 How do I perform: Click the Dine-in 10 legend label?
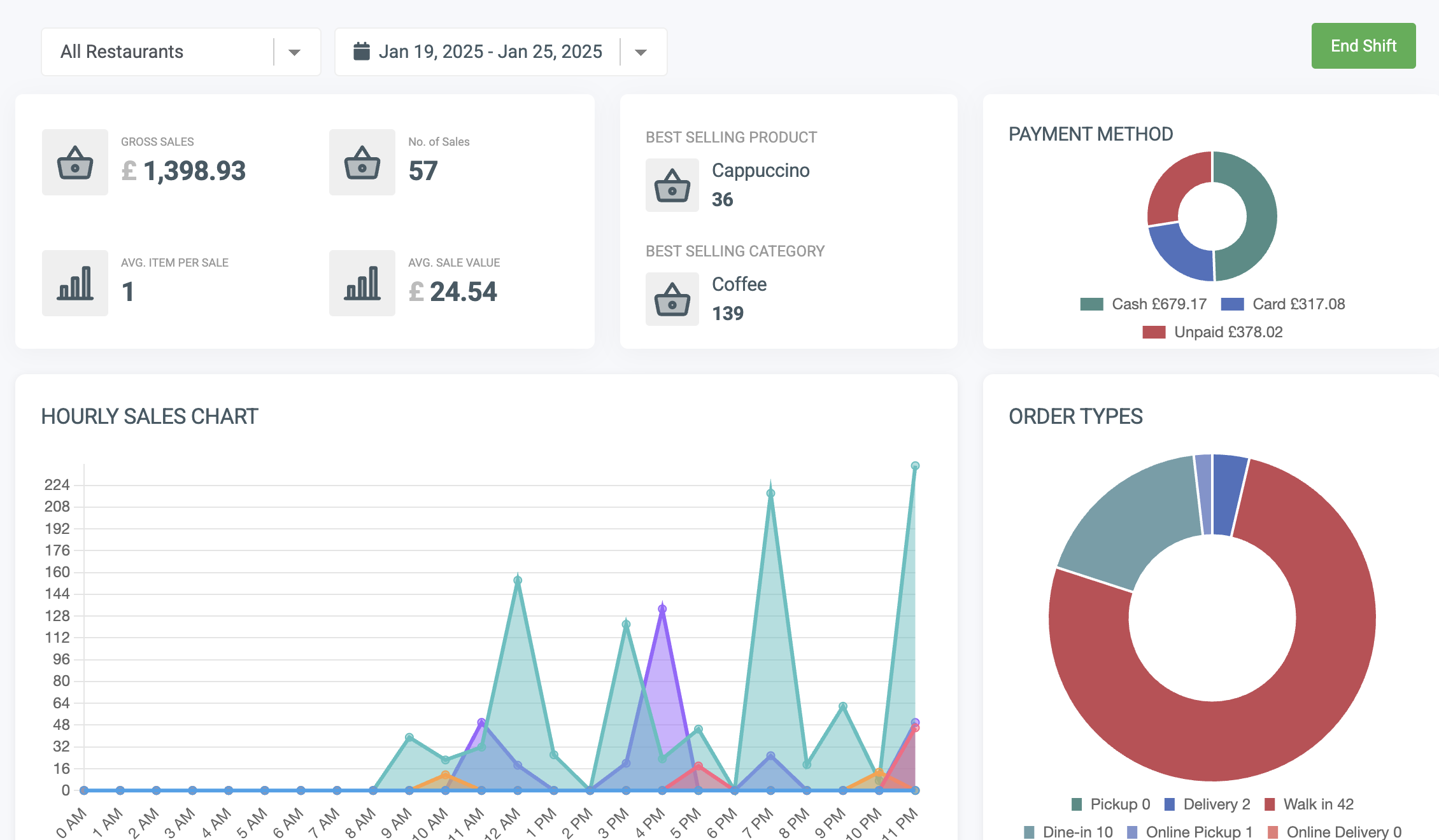pos(1077,832)
